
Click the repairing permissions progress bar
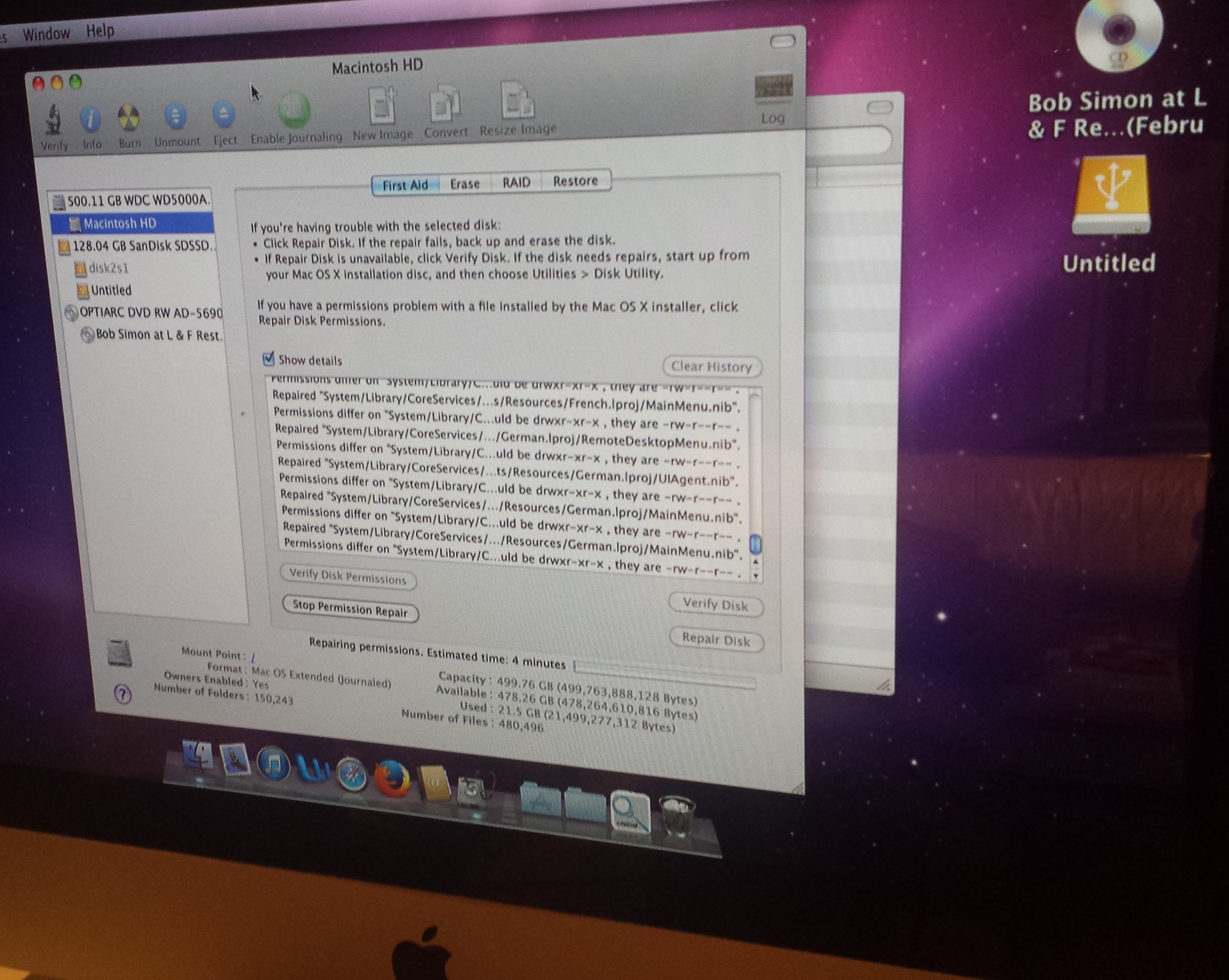[x=665, y=674]
